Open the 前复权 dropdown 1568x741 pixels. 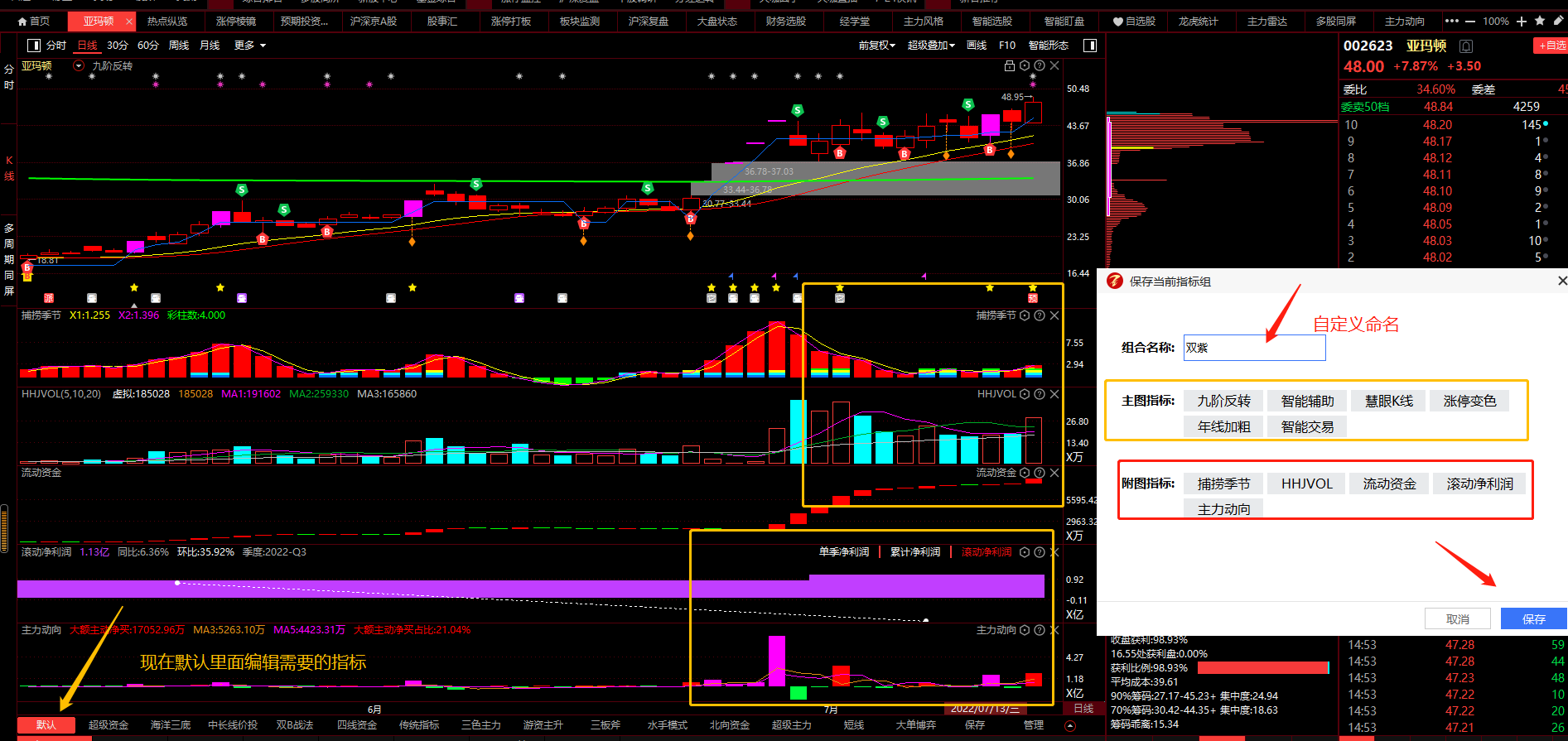tap(877, 46)
